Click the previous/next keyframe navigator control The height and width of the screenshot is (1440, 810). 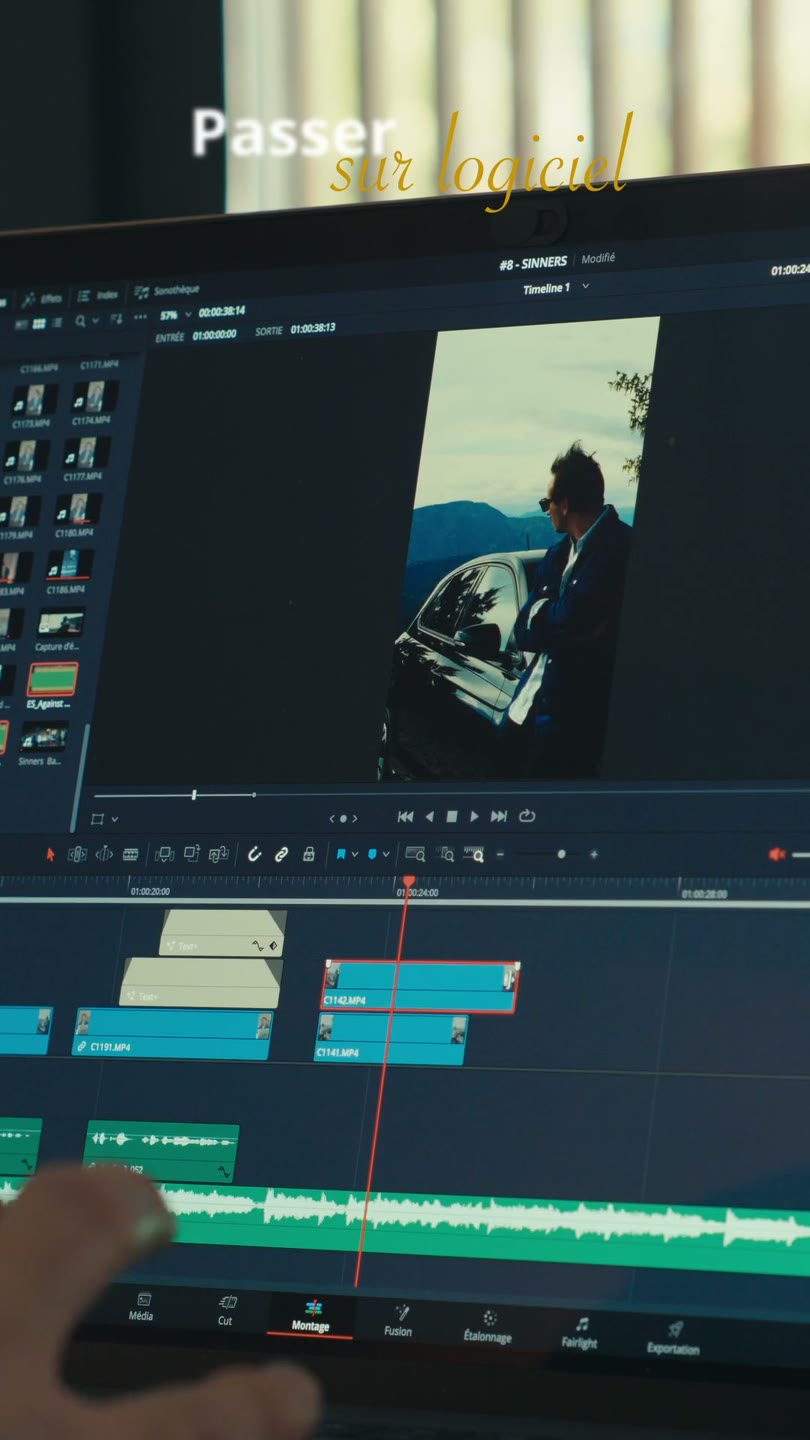coord(343,818)
